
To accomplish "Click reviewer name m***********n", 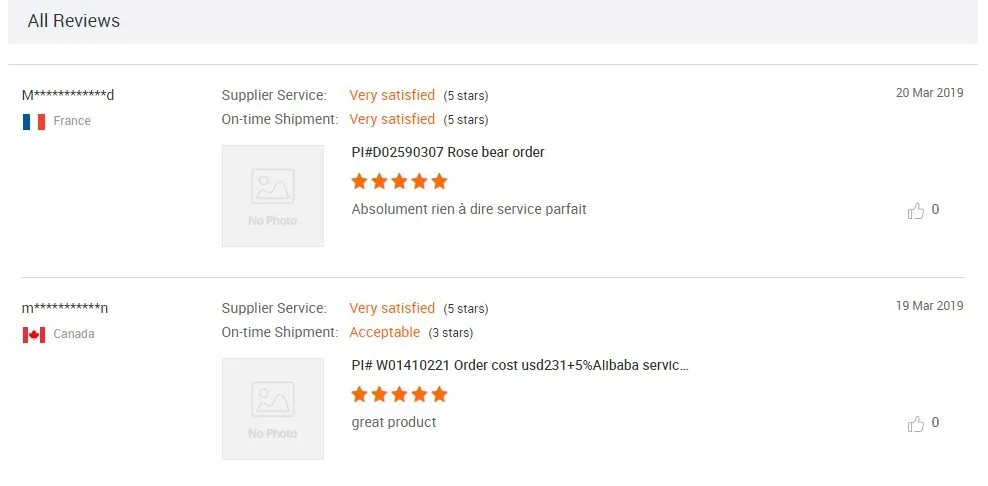I will pos(65,308).
